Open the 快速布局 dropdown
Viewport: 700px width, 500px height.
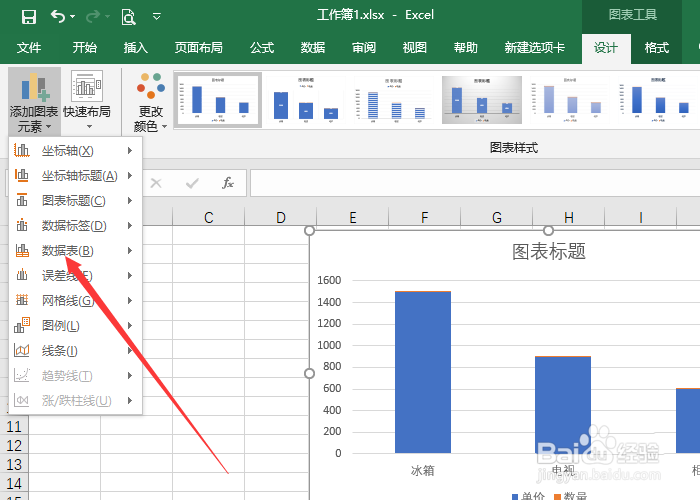point(87,102)
